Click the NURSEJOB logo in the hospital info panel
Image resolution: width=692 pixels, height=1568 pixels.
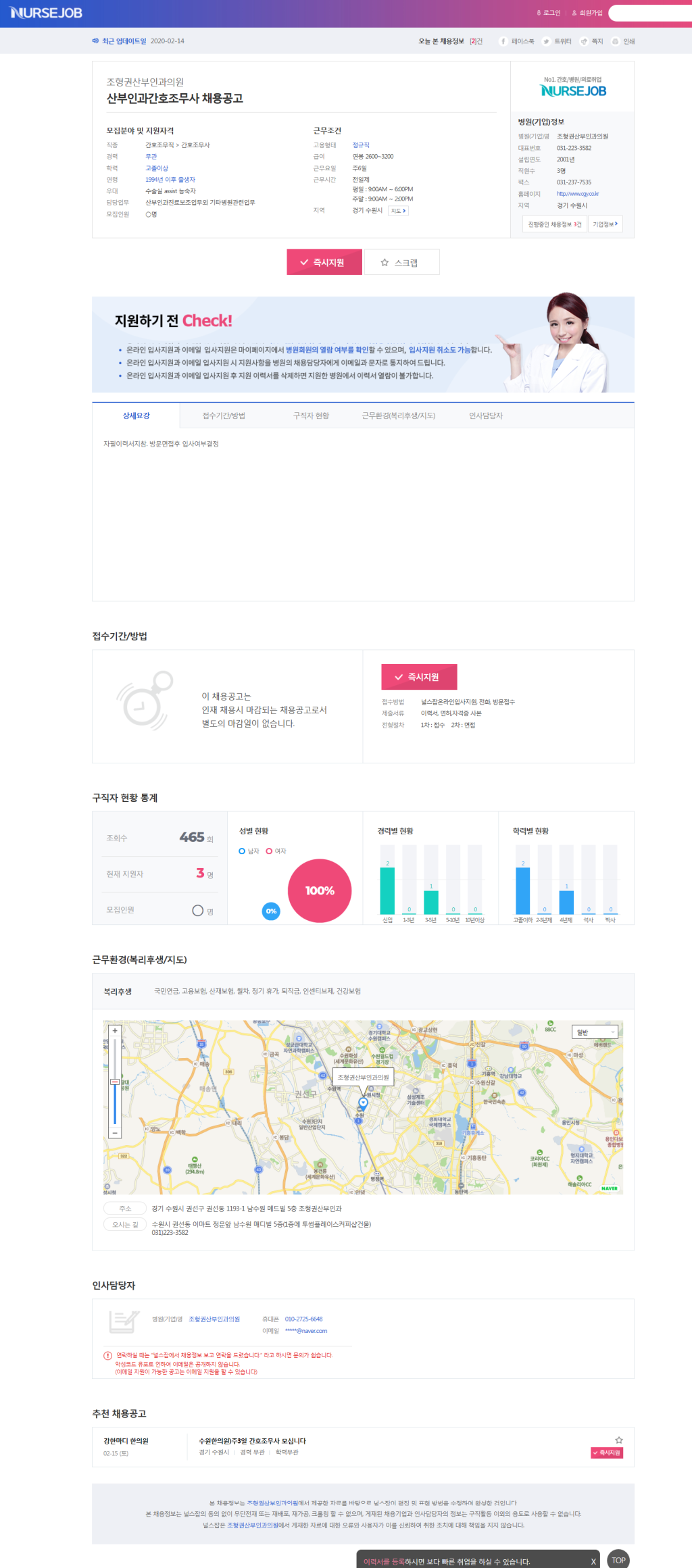[573, 91]
